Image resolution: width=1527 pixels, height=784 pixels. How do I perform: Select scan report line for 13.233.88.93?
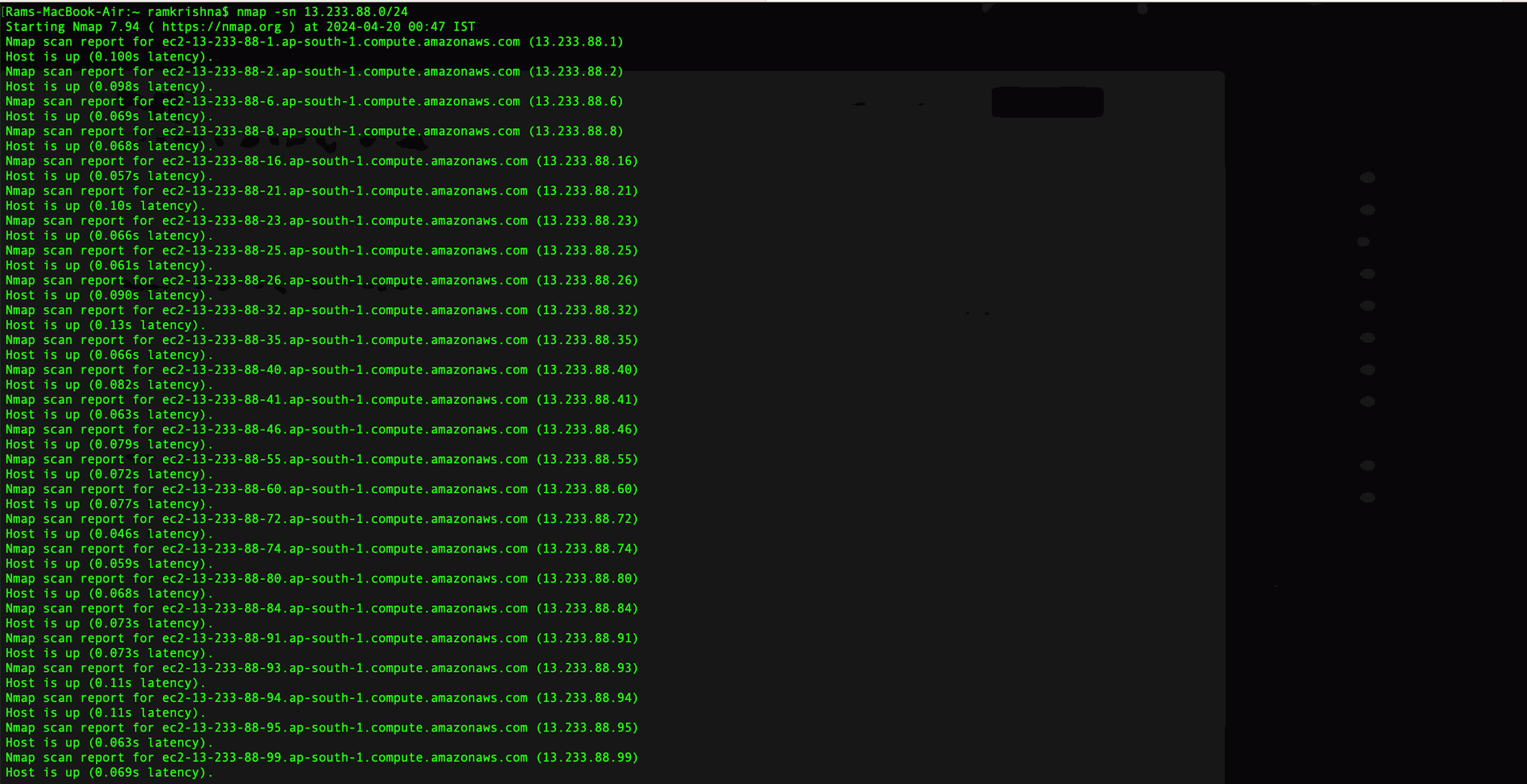(322, 668)
